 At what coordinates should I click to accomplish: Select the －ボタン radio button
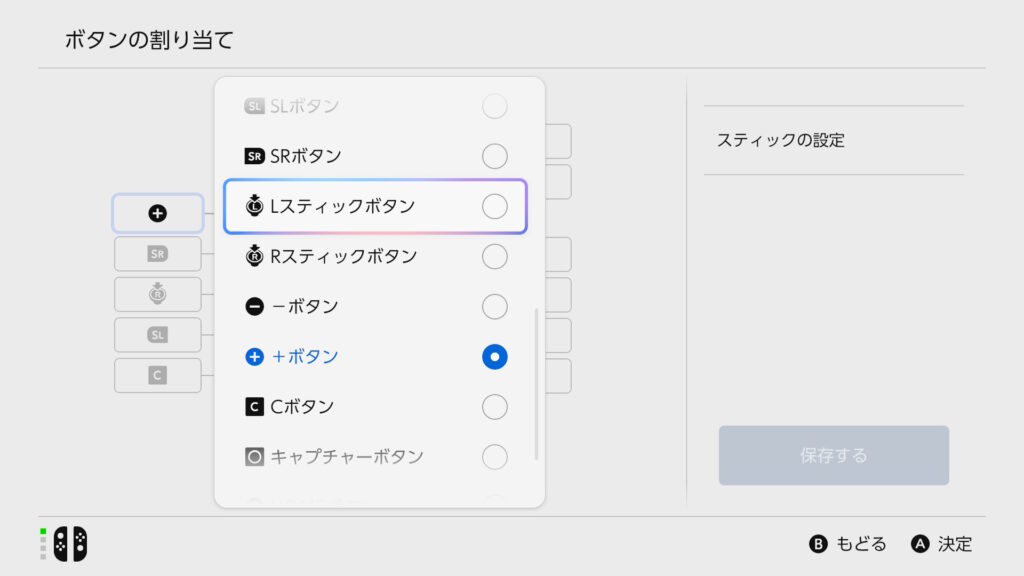tap(495, 307)
